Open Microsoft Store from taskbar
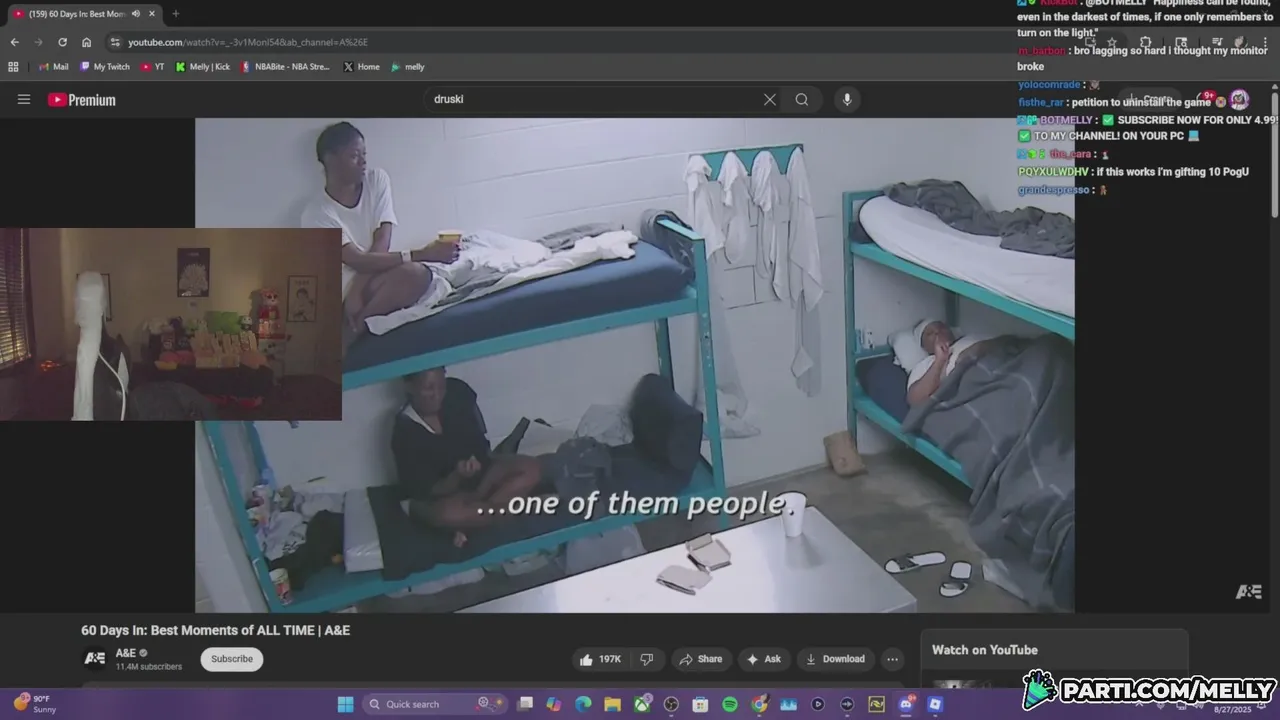This screenshot has height=720, width=1280. point(700,704)
